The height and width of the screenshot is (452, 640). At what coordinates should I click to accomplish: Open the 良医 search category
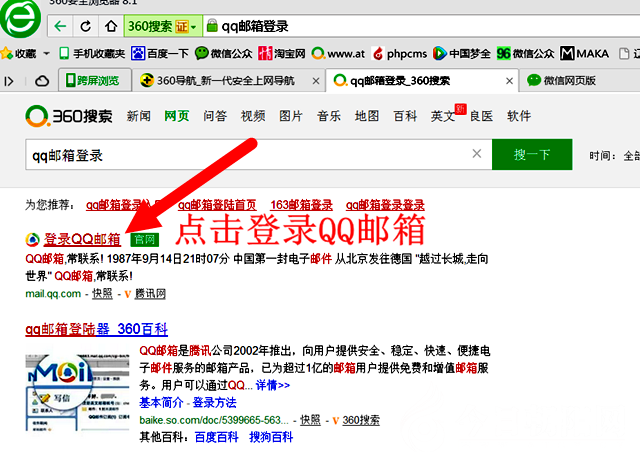(481, 116)
